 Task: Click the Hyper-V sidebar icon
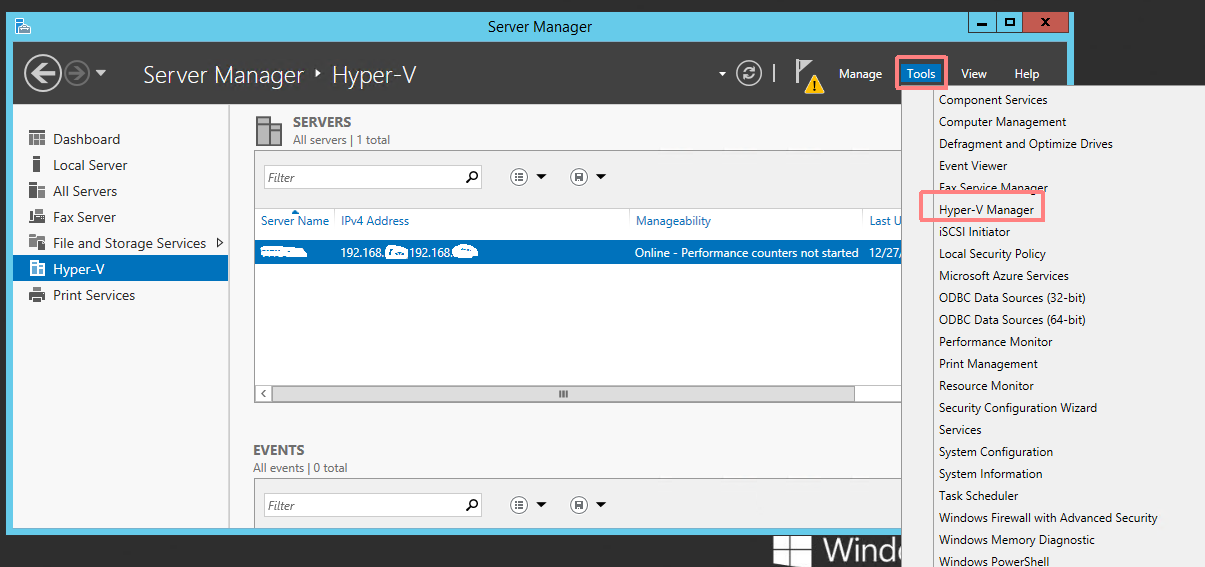pyautogui.click(x=37, y=269)
